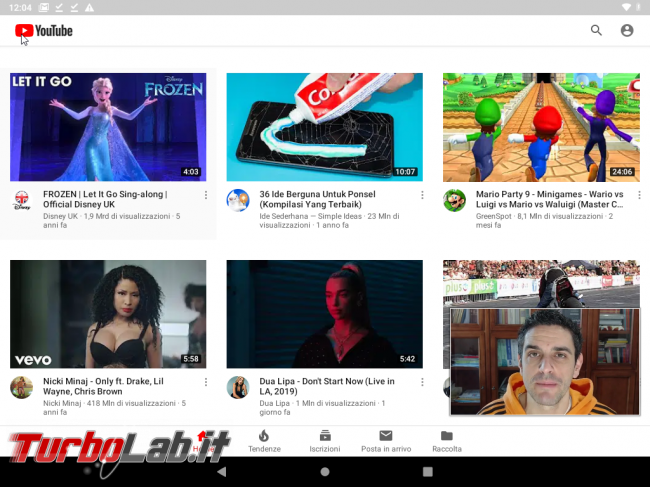Screen dimensions: 650x487
Task: Open the Dua Lipa channel avatar
Action: (238, 388)
